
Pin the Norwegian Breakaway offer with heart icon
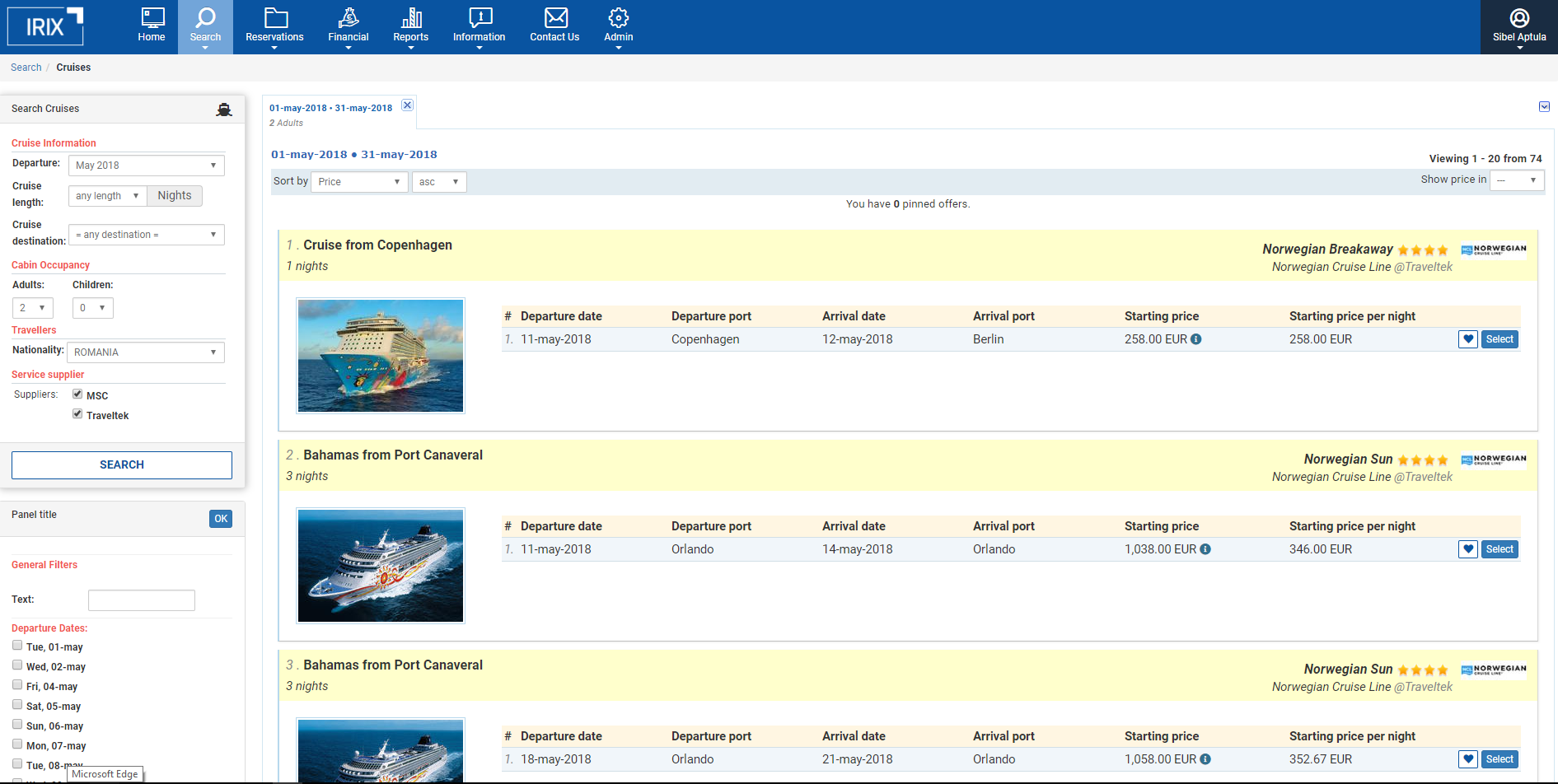coord(1467,339)
